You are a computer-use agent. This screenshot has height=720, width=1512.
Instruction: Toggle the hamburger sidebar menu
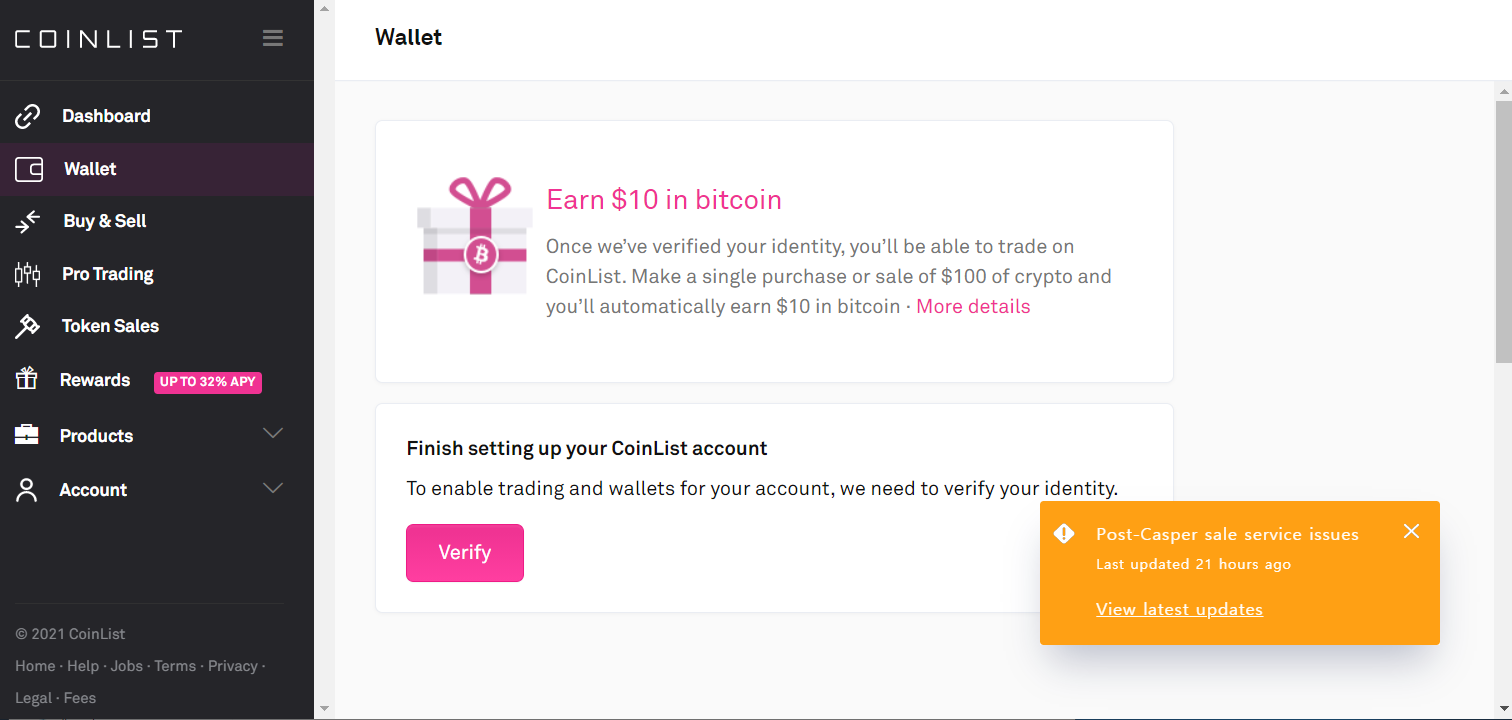(272, 39)
